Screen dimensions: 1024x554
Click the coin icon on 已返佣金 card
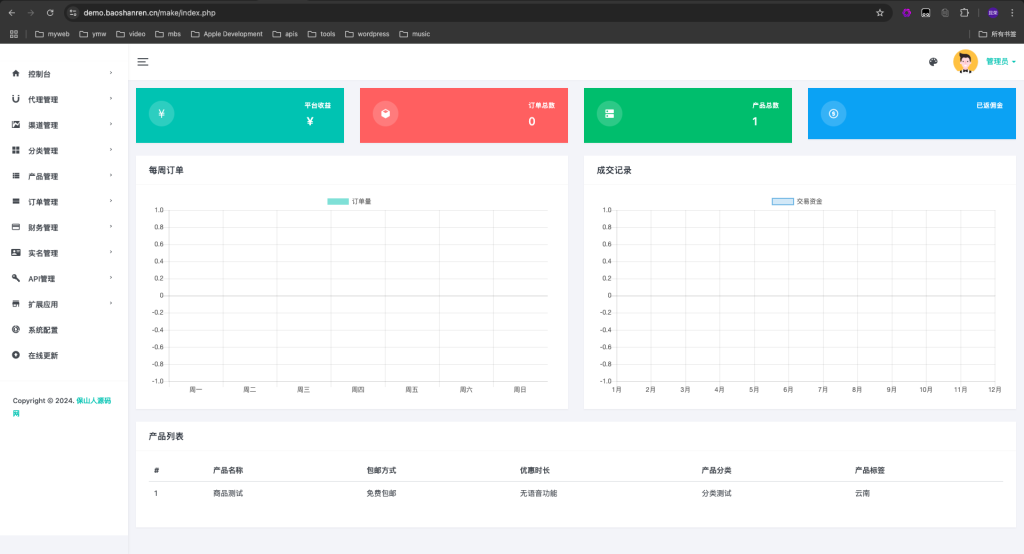(x=833, y=114)
